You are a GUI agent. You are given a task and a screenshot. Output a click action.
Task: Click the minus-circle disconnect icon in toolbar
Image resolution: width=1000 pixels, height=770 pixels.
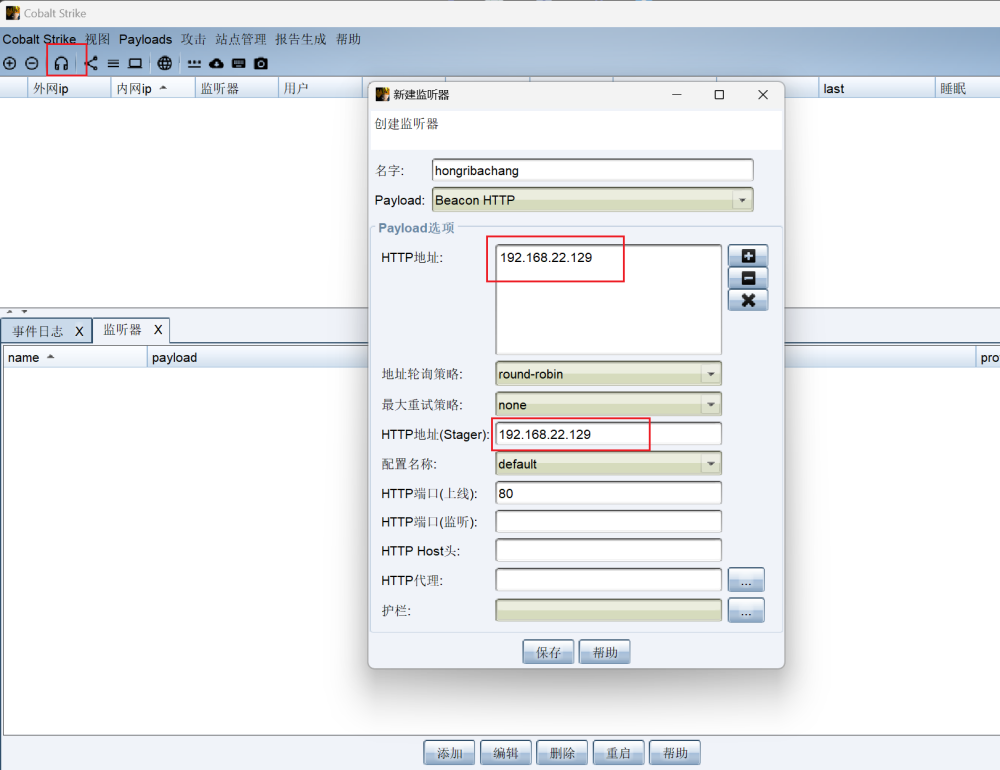(x=32, y=63)
